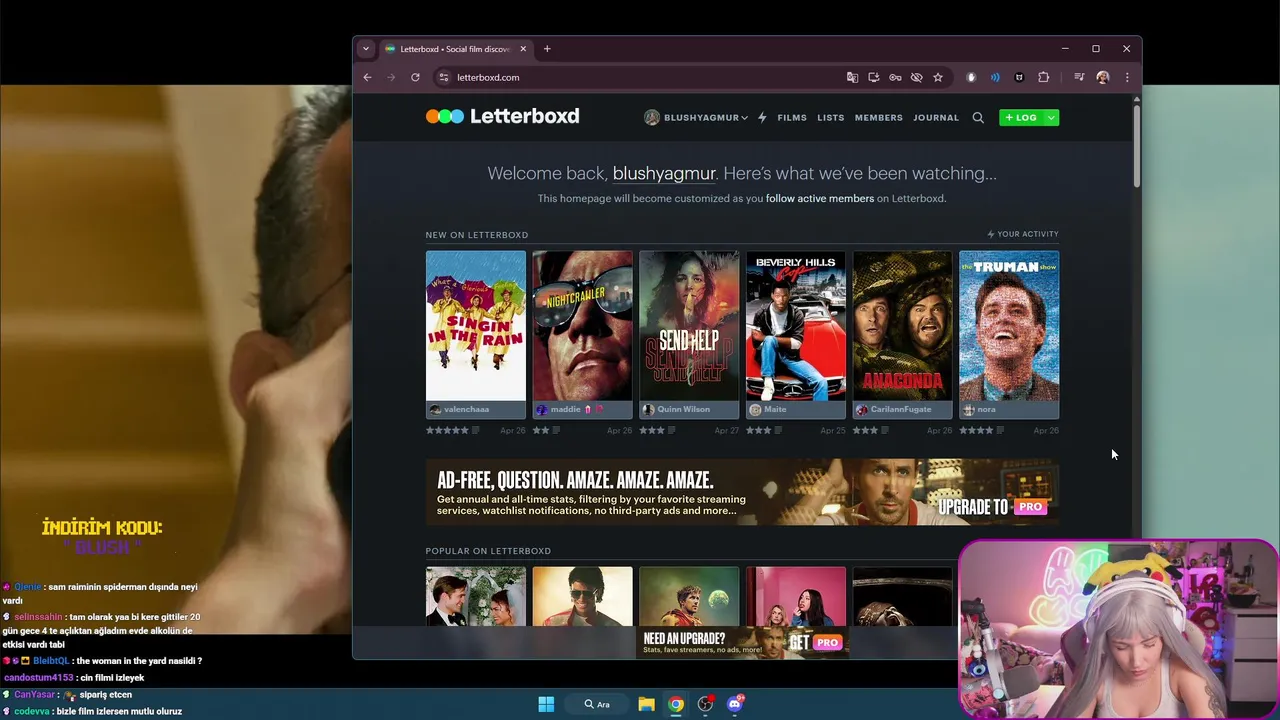The width and height of the screenshot is (1280, 720).
Task: Open the review icon beside valenchaaa's rating
Action: coord(476,430)
